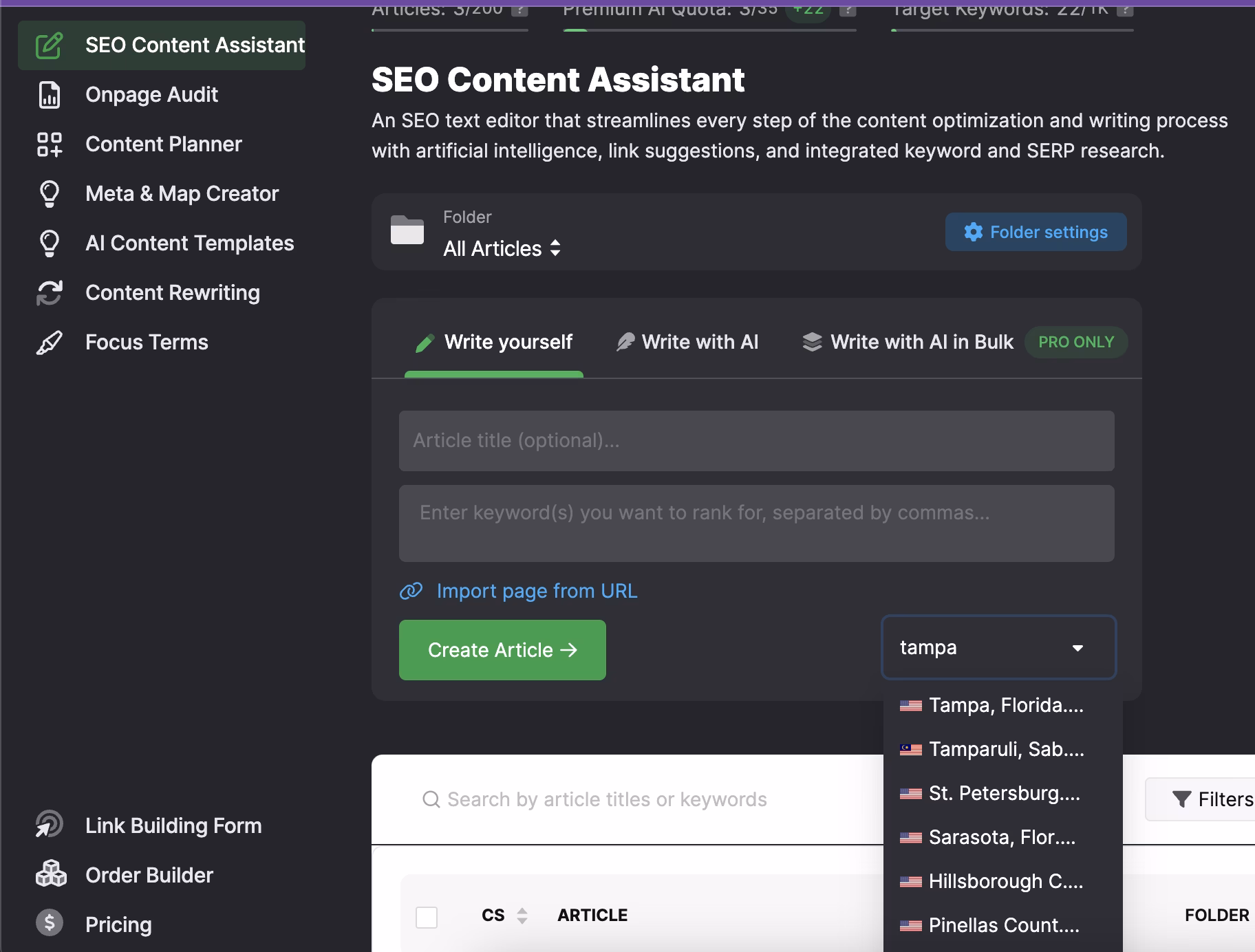Image resolution: width=1255 pixels, height=952 pixels.
Task: Open Content Rewriting via the circular arrows icon
Action: point(49,292)
